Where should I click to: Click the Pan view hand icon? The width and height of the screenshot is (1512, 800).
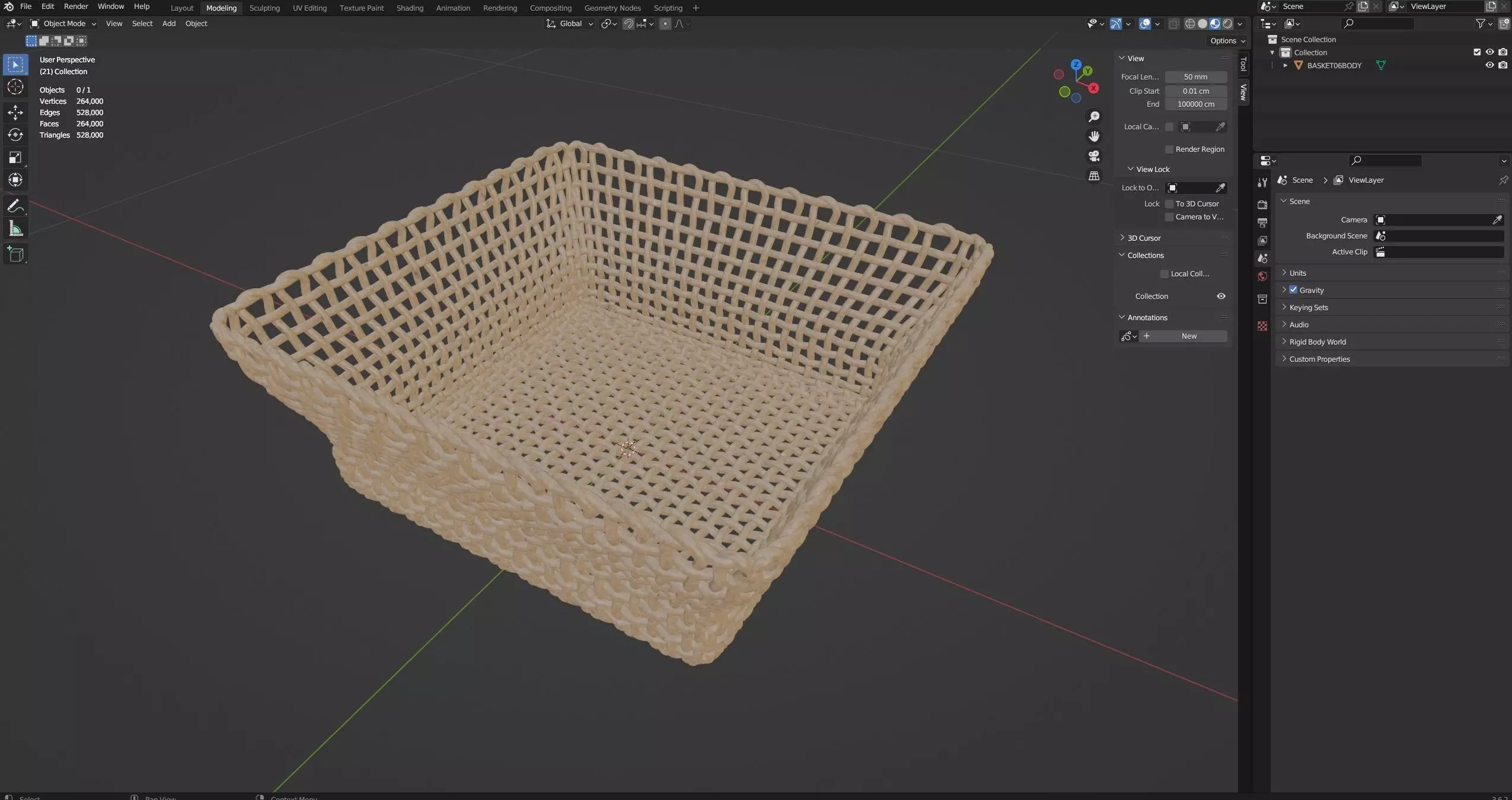click(1094, 136)
